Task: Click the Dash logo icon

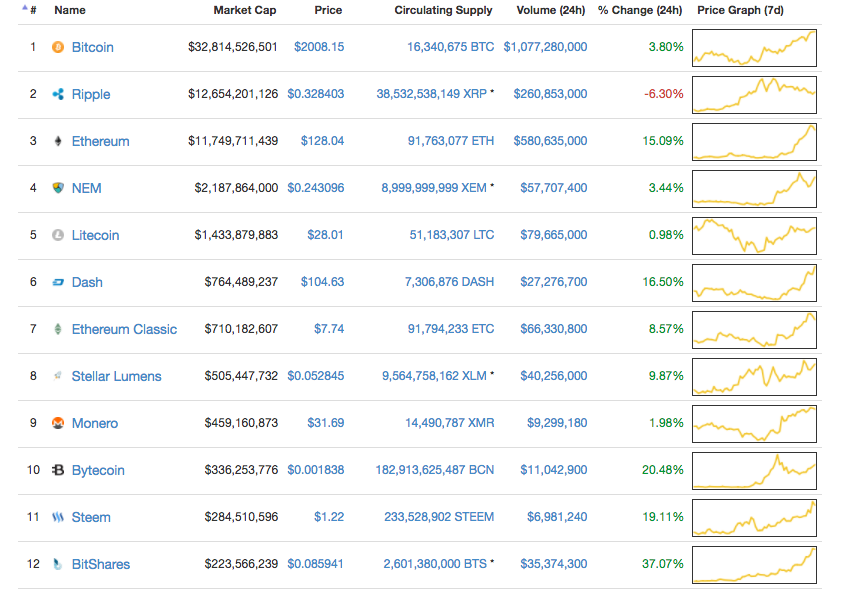Action: tap(58, 282)
